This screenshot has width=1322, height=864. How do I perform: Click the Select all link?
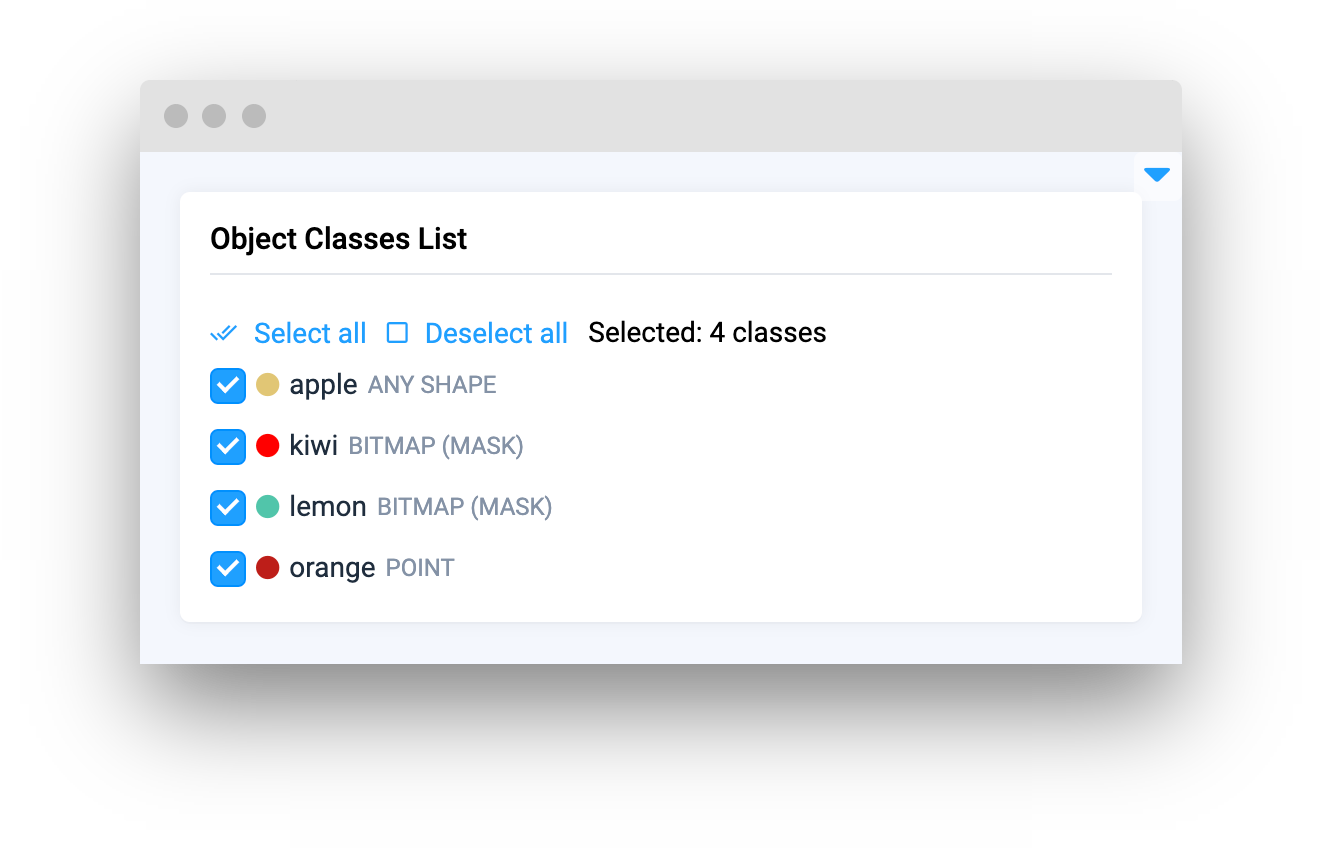click(x=310, y=333)
